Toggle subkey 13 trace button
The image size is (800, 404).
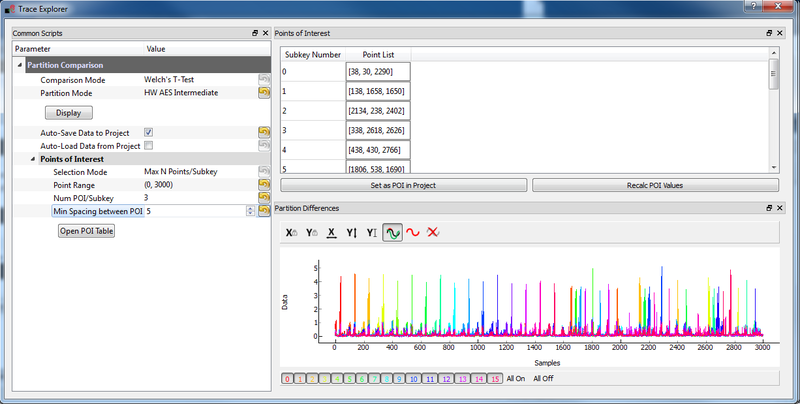(462, 379)
